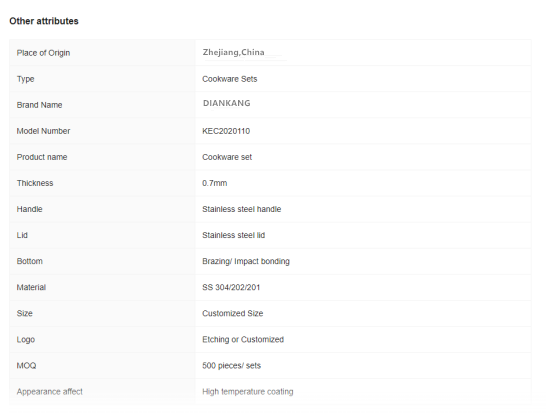Click the 0.7mm thickness value
Screen dimensions: 554x417
214,183
